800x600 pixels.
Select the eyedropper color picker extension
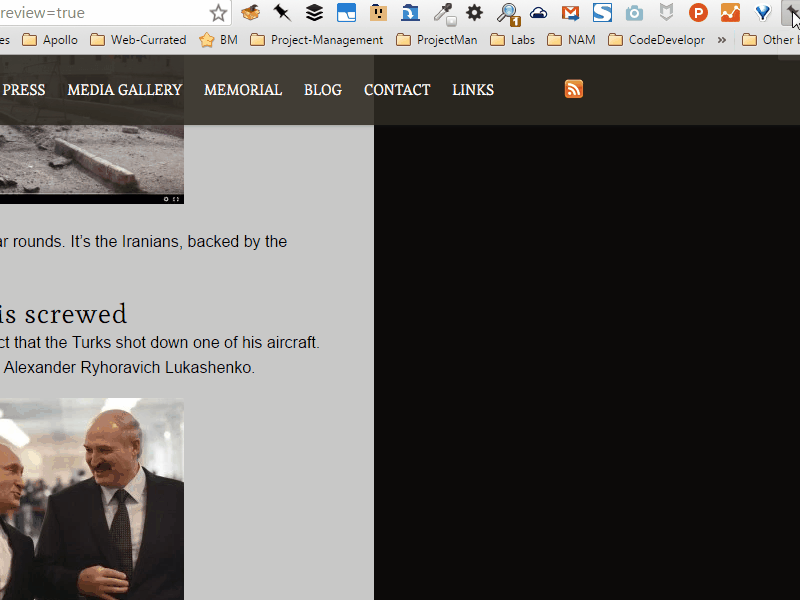442,13
